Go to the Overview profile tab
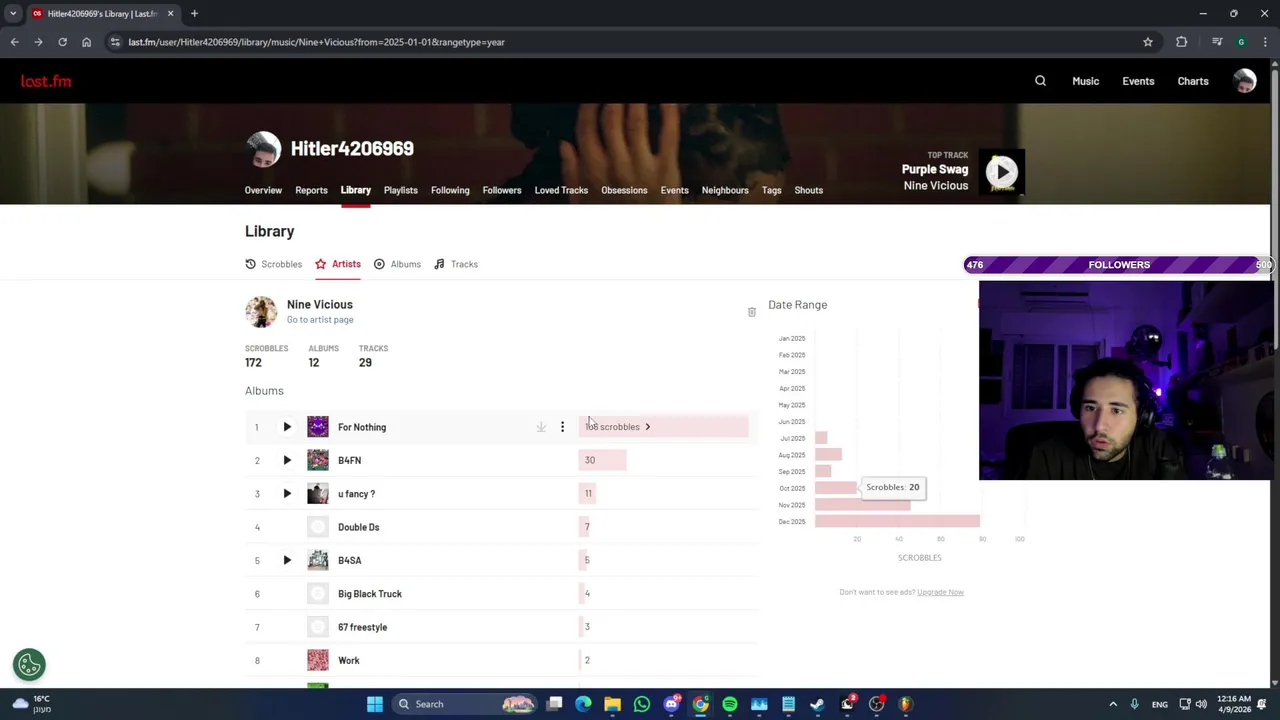This screenshot has width=1280, height=720. (263, 190)
